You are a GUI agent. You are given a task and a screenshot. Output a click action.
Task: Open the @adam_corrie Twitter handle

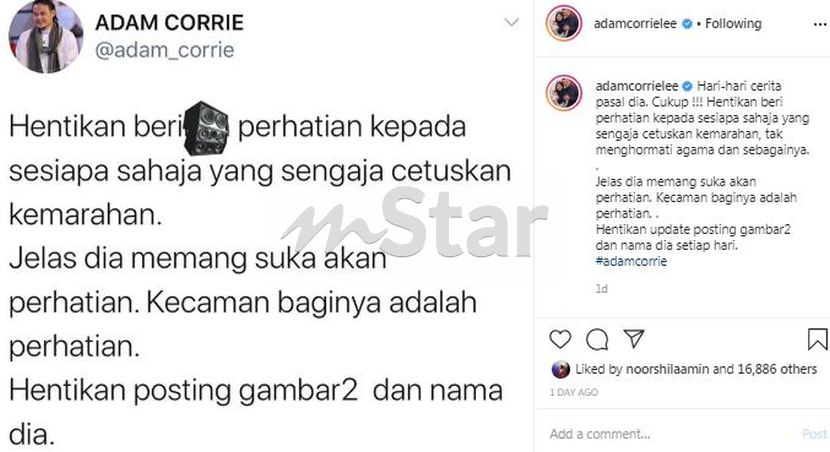[165, 50]
